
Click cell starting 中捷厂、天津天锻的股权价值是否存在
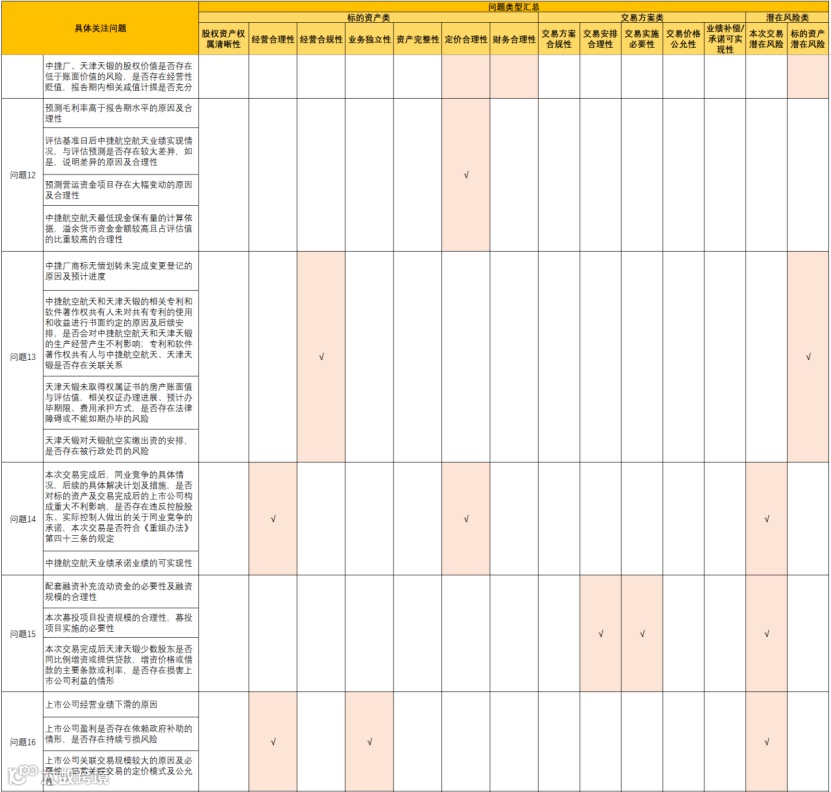pos(121,76)
